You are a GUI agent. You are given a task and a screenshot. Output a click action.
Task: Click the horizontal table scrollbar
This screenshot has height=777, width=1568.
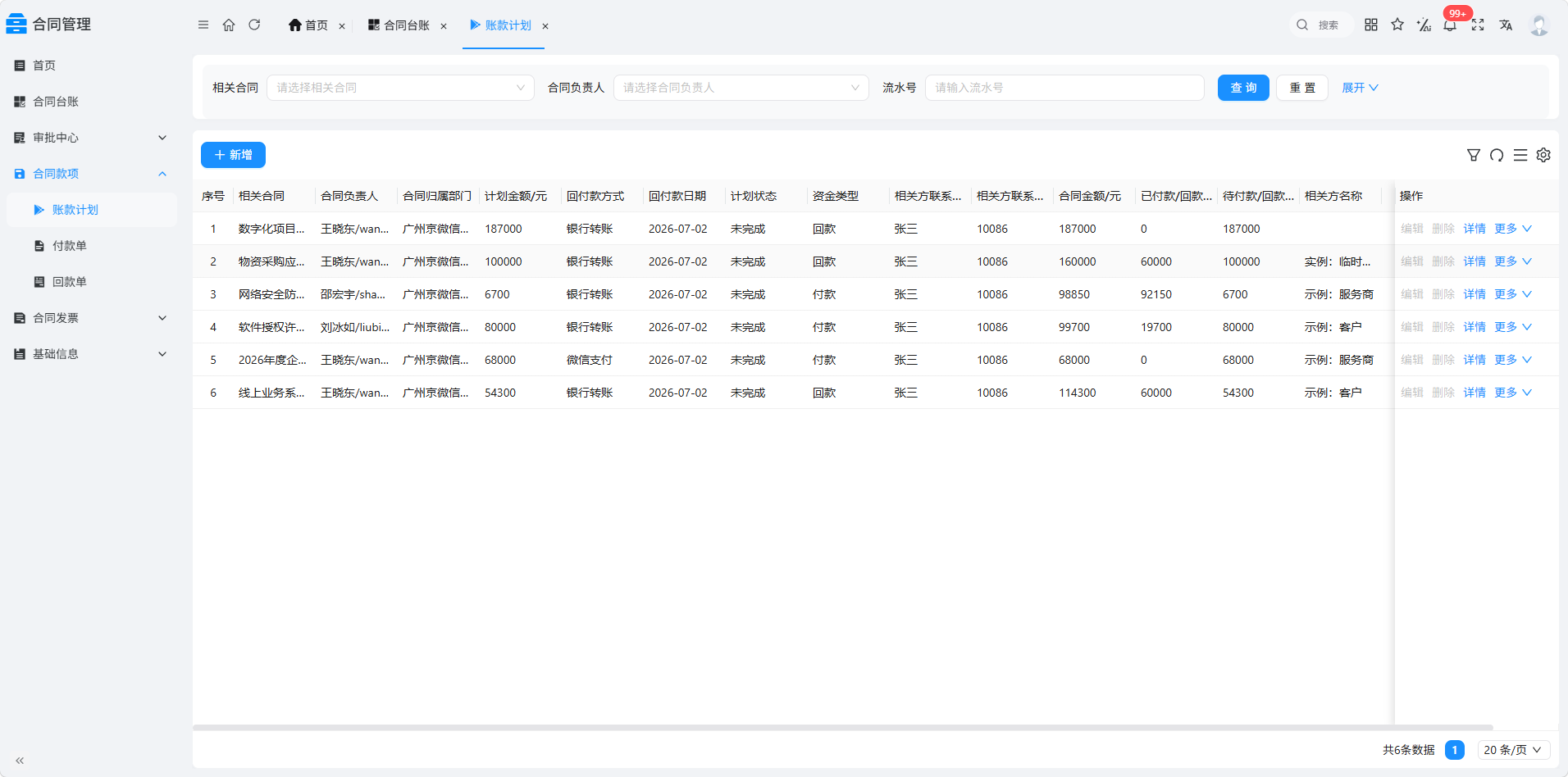point(843,727)
